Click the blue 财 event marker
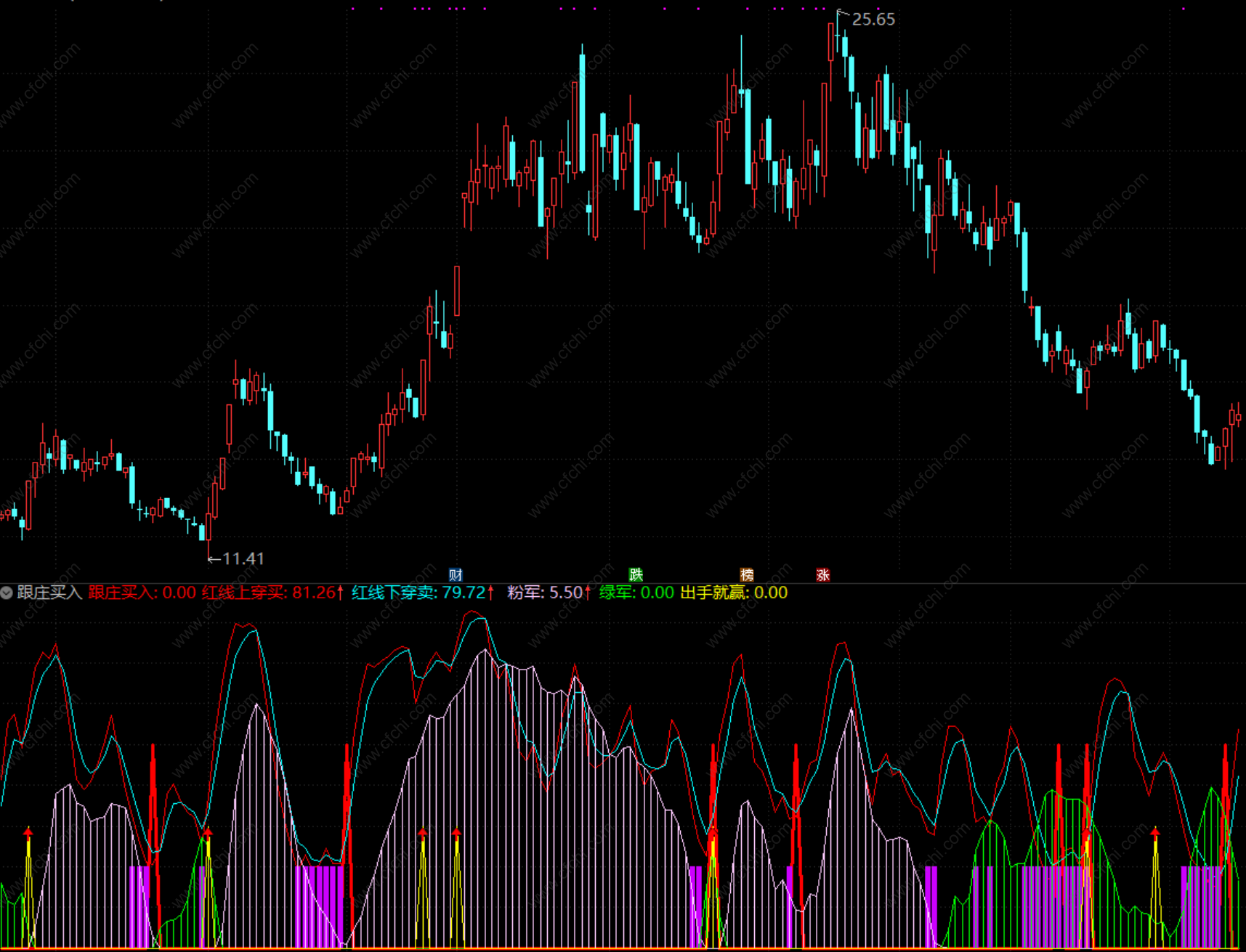Screen dimensions: 1246x952 click(456, 575)
